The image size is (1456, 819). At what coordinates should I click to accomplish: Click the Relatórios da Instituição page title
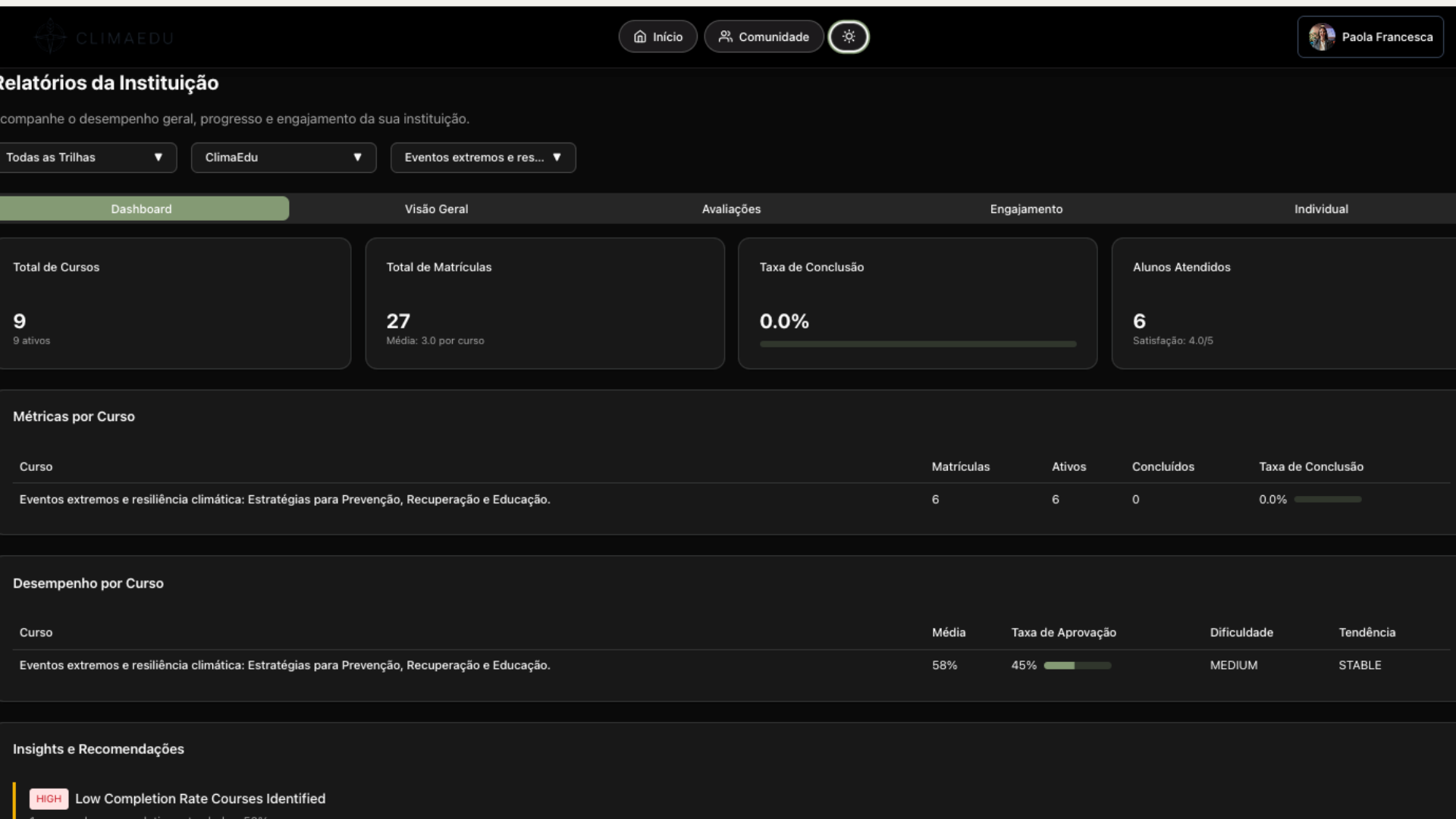click(x=108, y=83)
